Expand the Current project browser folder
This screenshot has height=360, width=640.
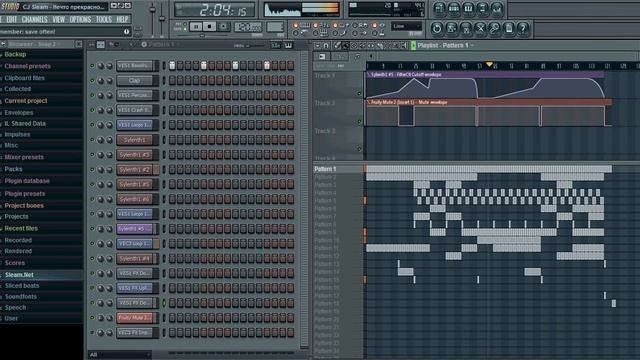[26, 101]
